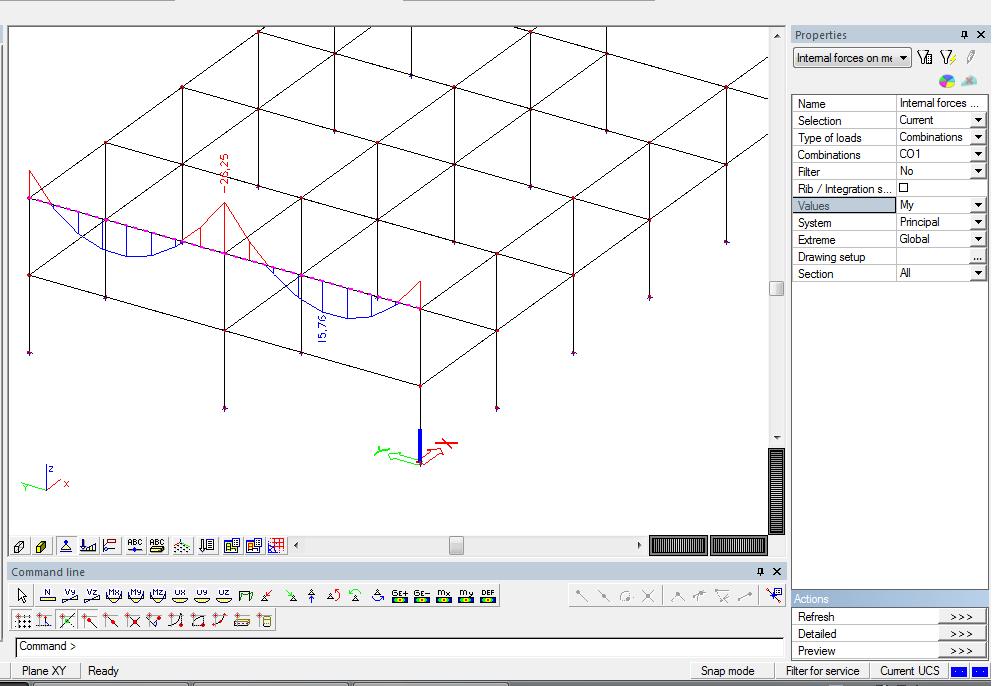The image size is (996, 686).
Task: Click the red grid table icon below viewport
Action: [x=277, y=546]
